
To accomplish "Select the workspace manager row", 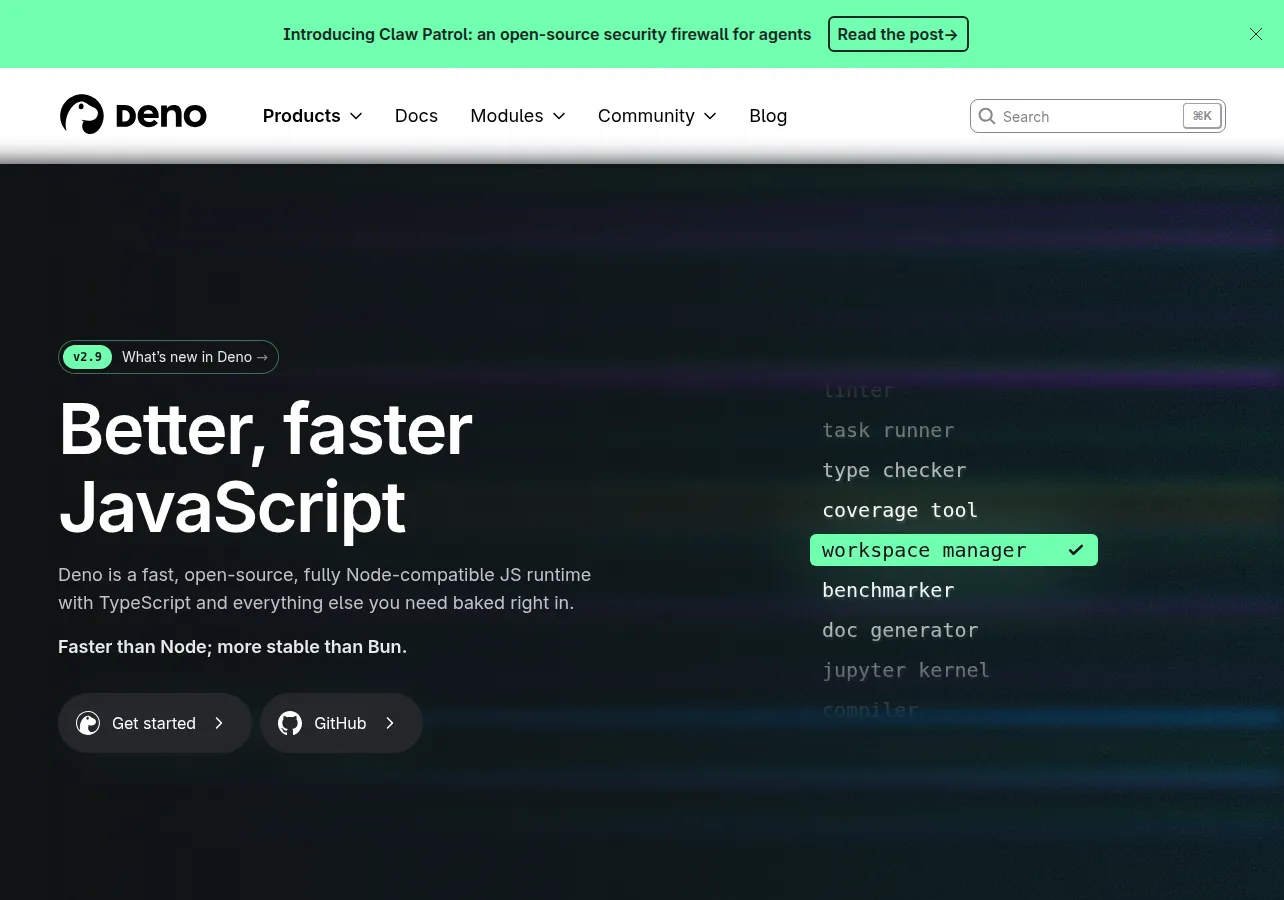I will coord(954,550).
